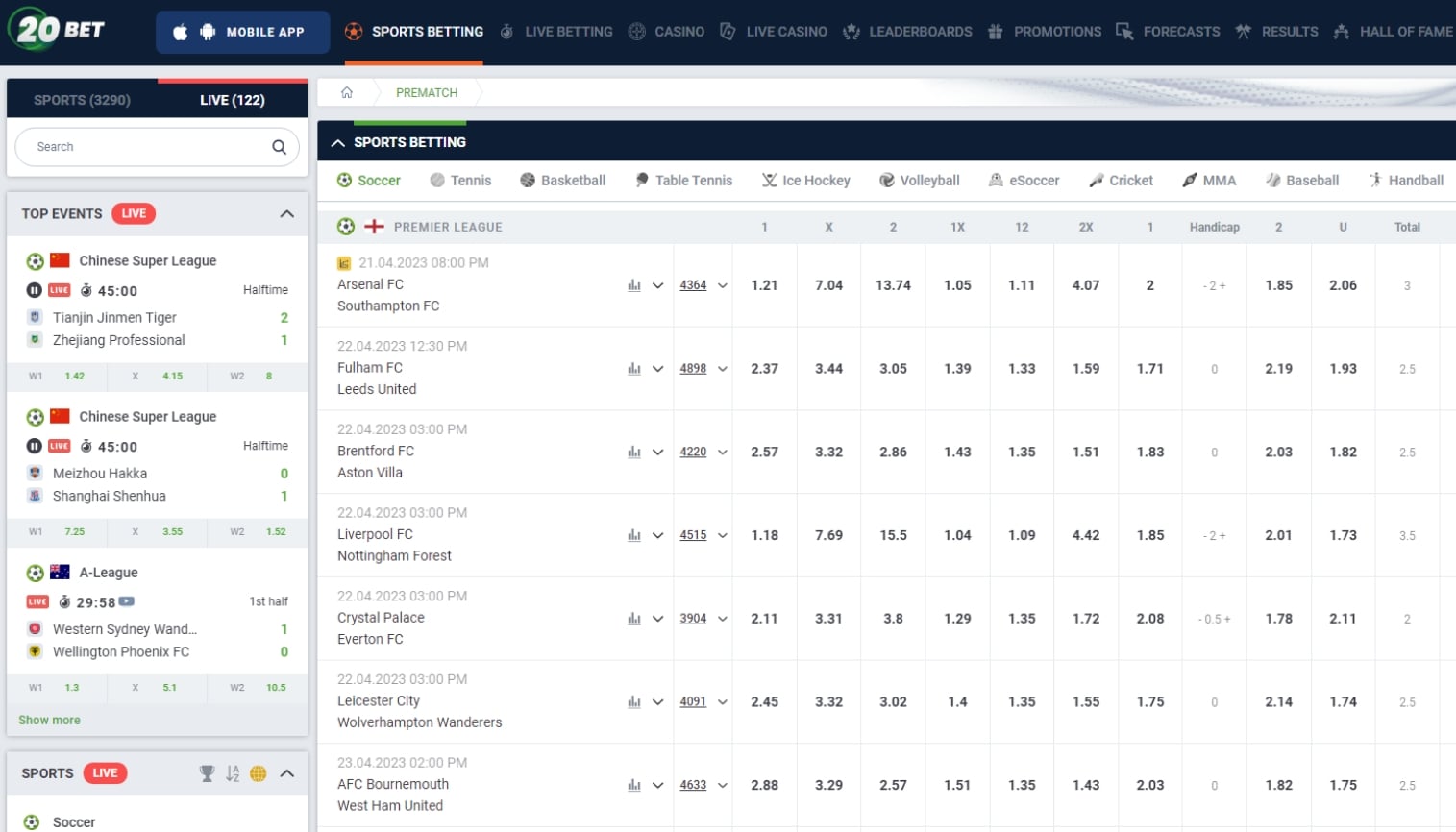Screen dimensions: 1456x832
Task: Open statistics icon for Brentford FC vs Aston Villa
Action: [634, 453]
